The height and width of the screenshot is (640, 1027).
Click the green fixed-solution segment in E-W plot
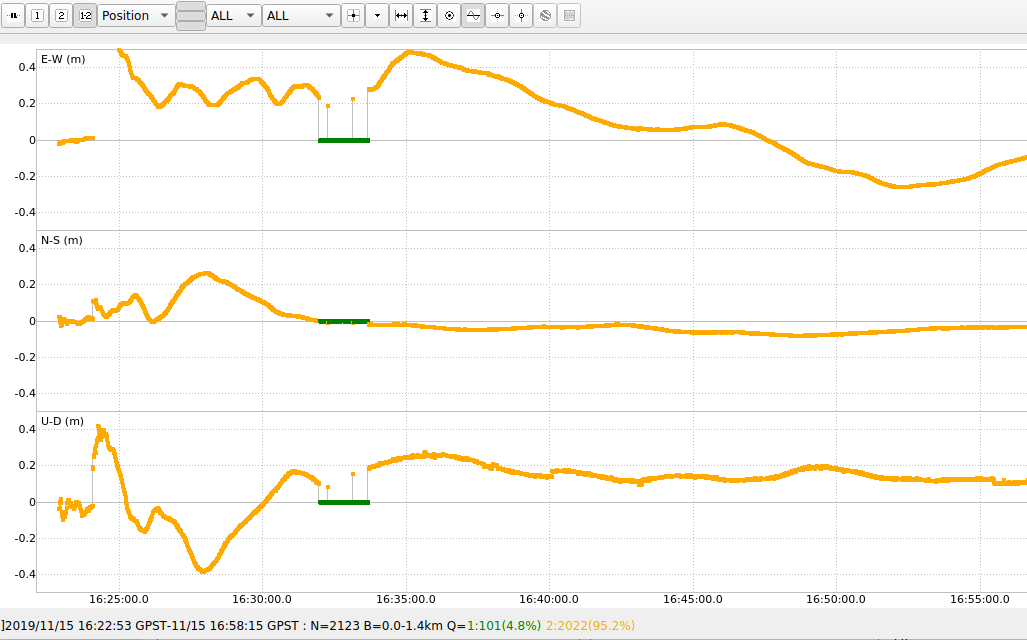click(344, 140)
